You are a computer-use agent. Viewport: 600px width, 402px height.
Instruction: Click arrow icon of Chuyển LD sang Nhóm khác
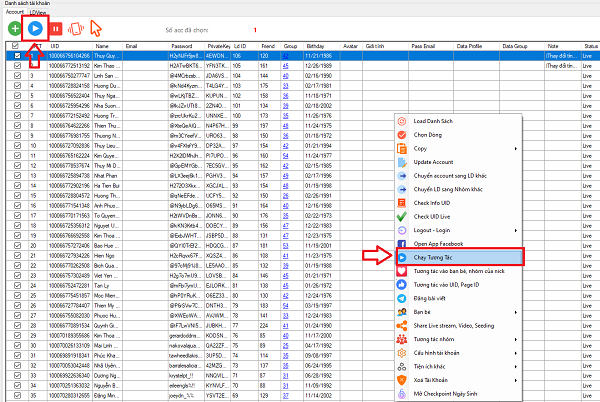(402, 189)
